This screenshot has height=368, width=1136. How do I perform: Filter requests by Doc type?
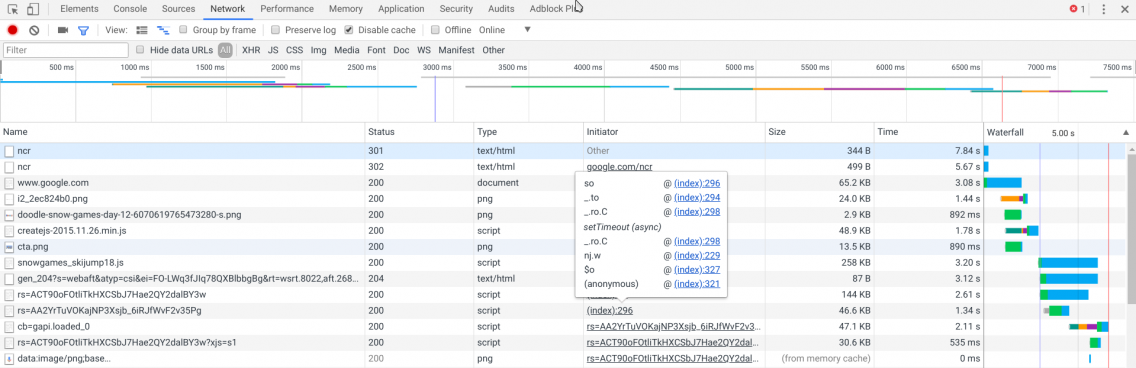(401, 50)
